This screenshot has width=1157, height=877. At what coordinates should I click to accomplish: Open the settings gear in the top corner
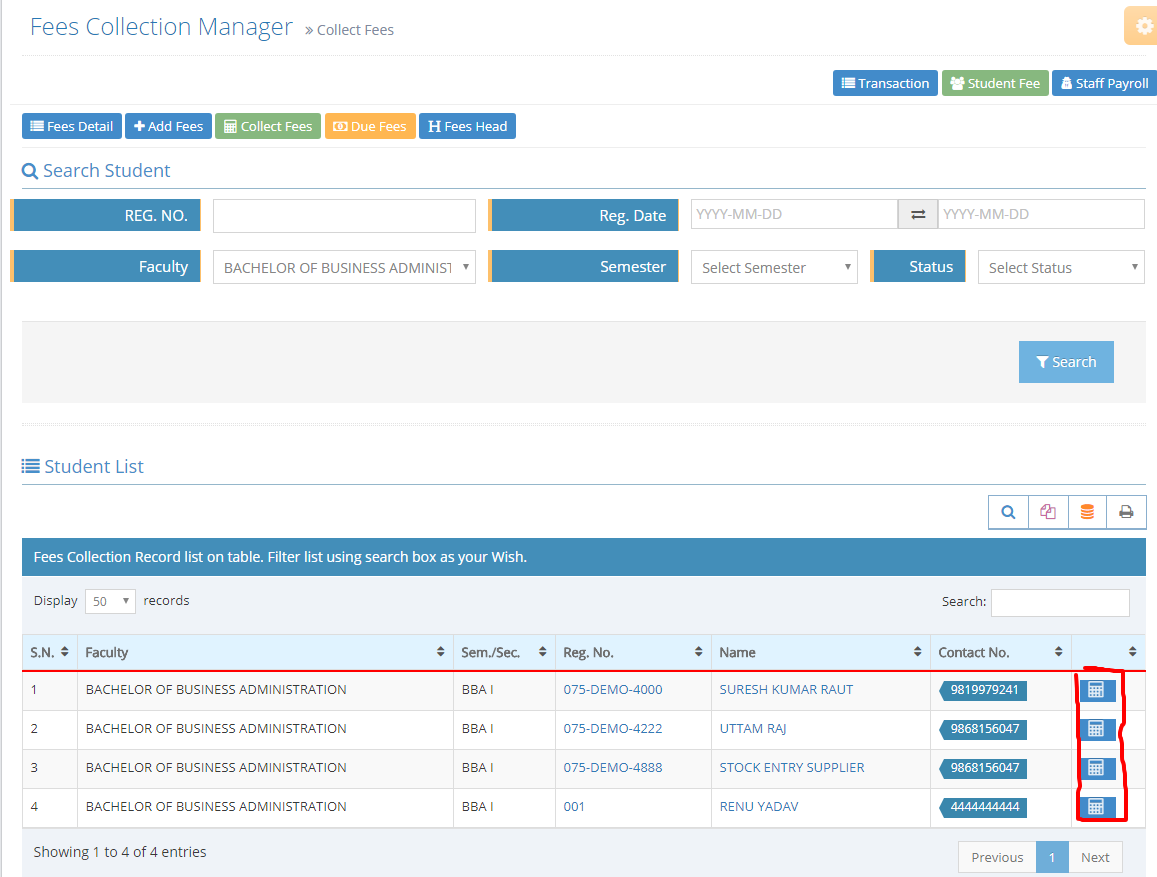tap(1143, 26)
